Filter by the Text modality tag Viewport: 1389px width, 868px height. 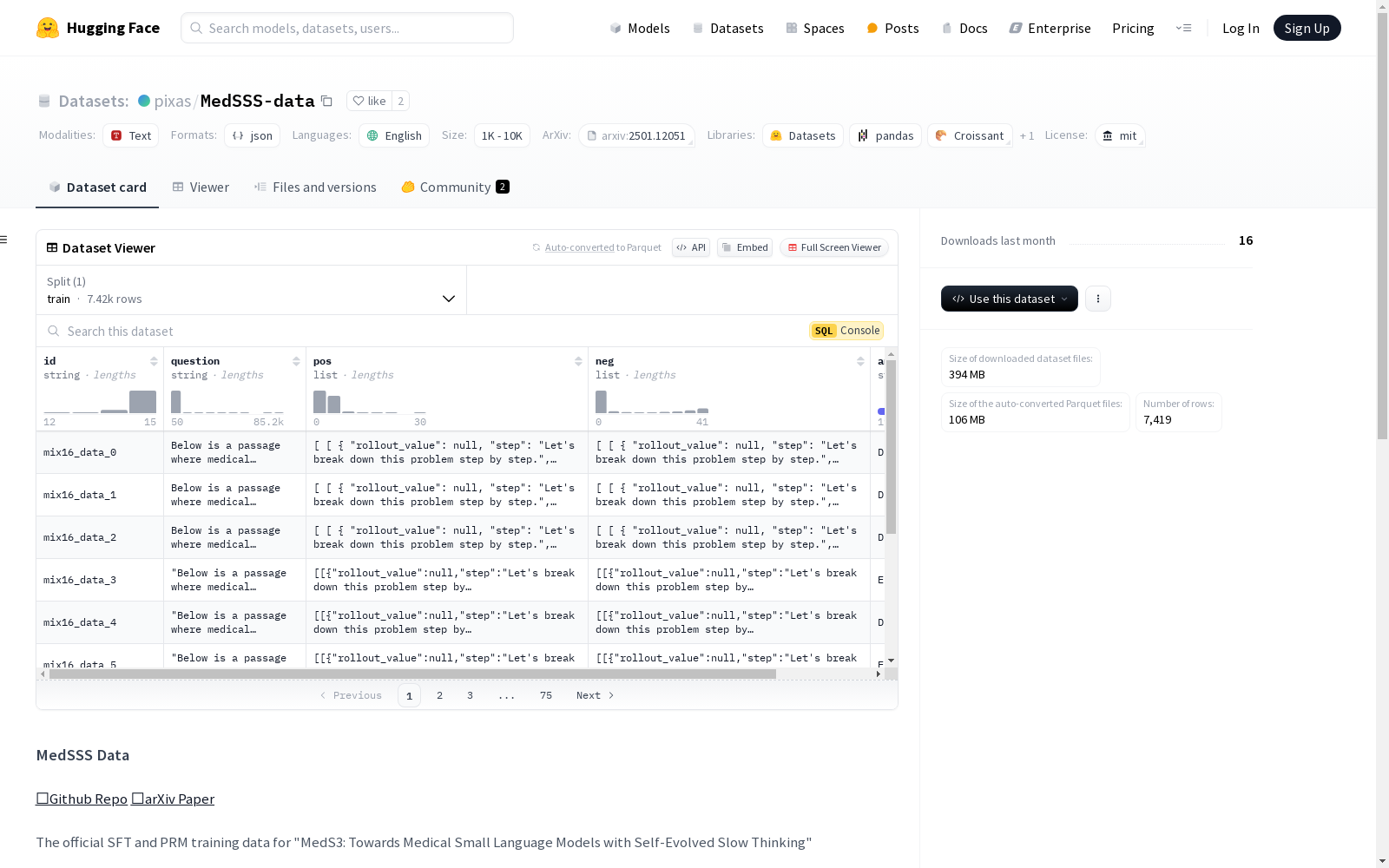[x=130, y=135]
